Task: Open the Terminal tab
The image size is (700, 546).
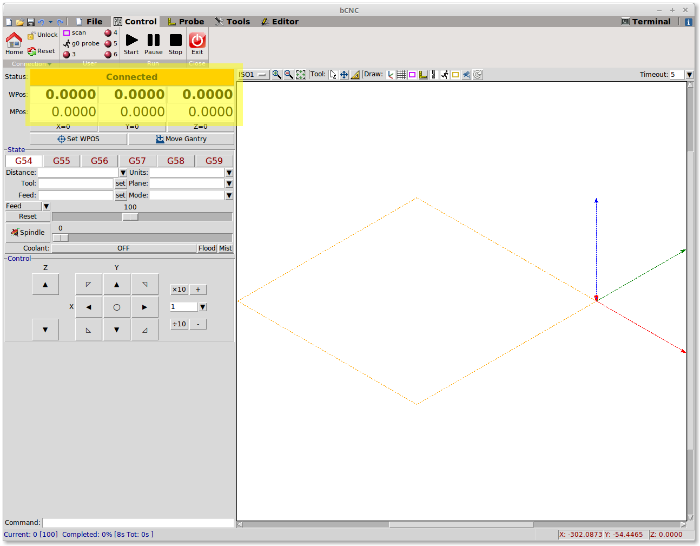Action: click(646, 21)
